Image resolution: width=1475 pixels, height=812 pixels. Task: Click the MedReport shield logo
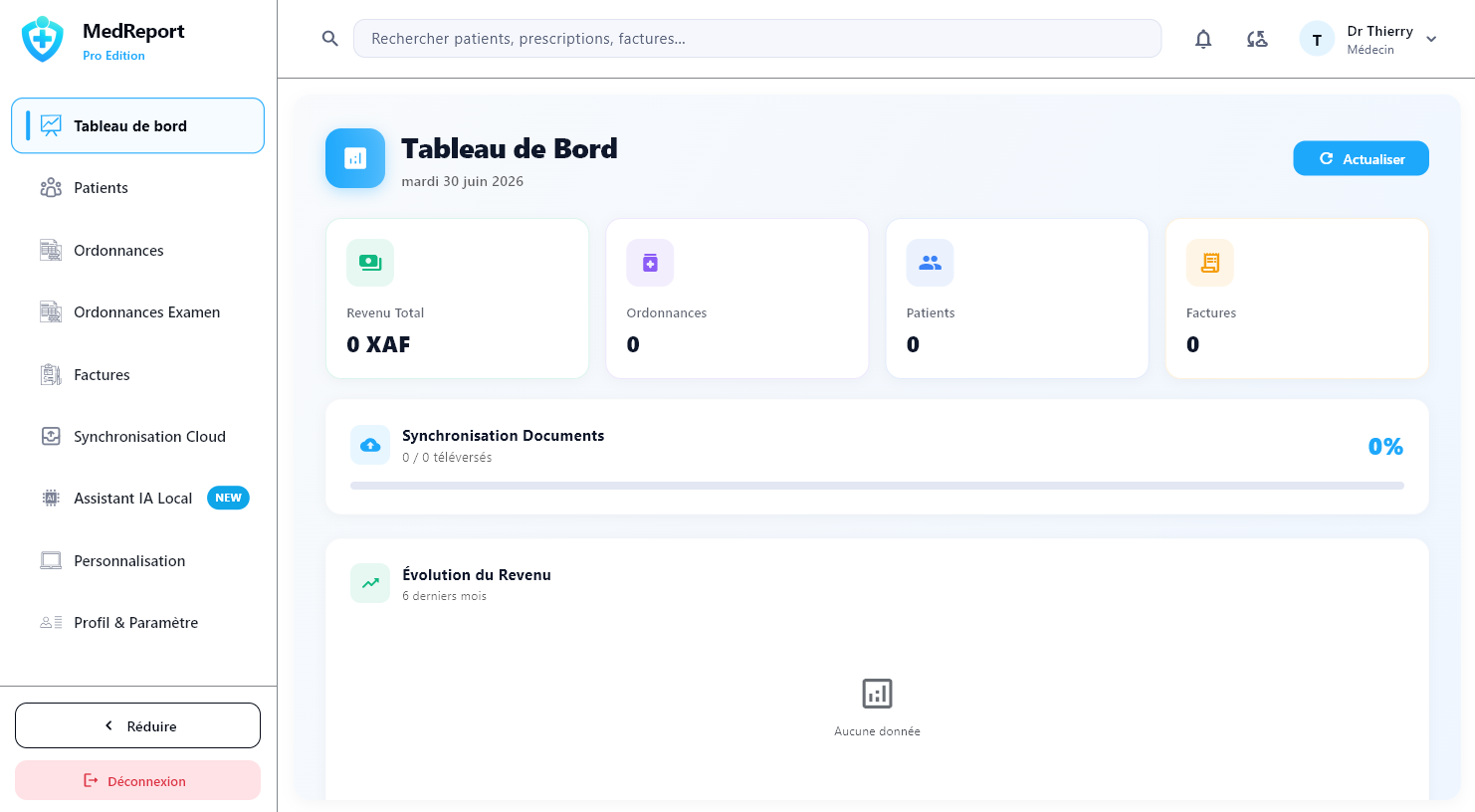42,40
